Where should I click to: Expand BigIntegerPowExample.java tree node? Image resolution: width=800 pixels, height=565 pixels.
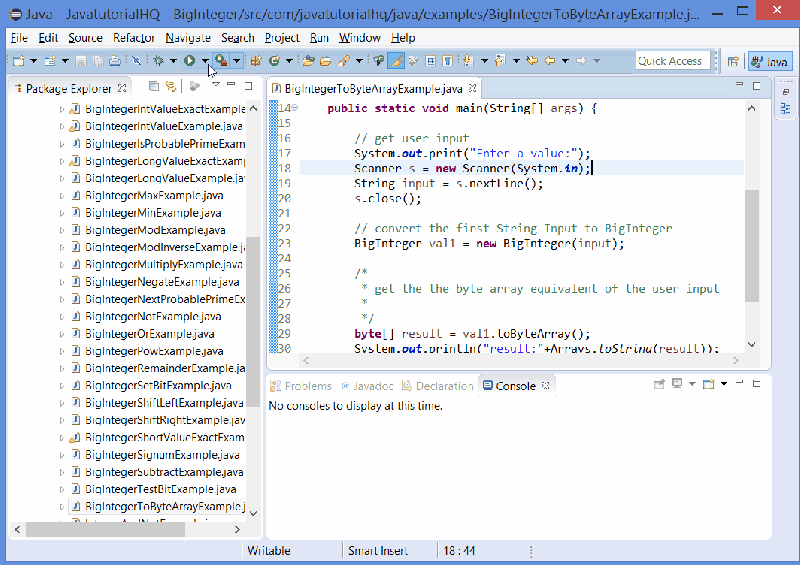click(x=62, y=352)
